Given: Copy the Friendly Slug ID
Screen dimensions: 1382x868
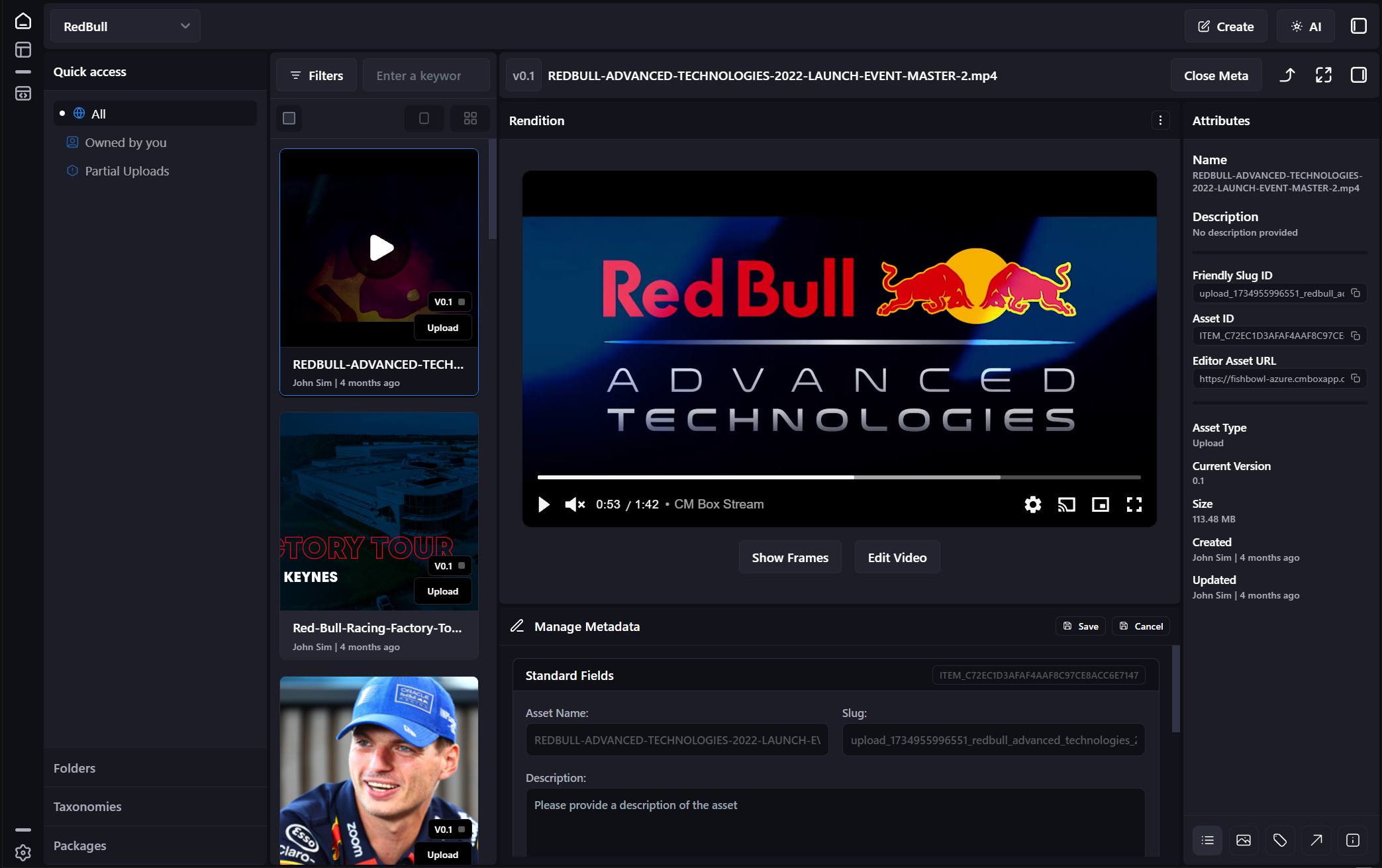Looking at the screenshot, I should coord(1356,293).
